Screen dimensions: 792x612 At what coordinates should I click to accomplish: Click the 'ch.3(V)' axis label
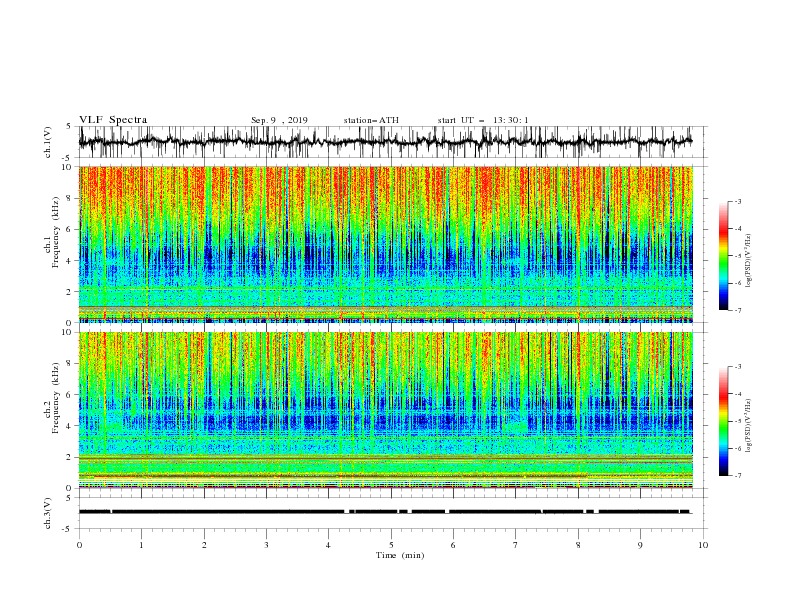click(x=48, y=513)
